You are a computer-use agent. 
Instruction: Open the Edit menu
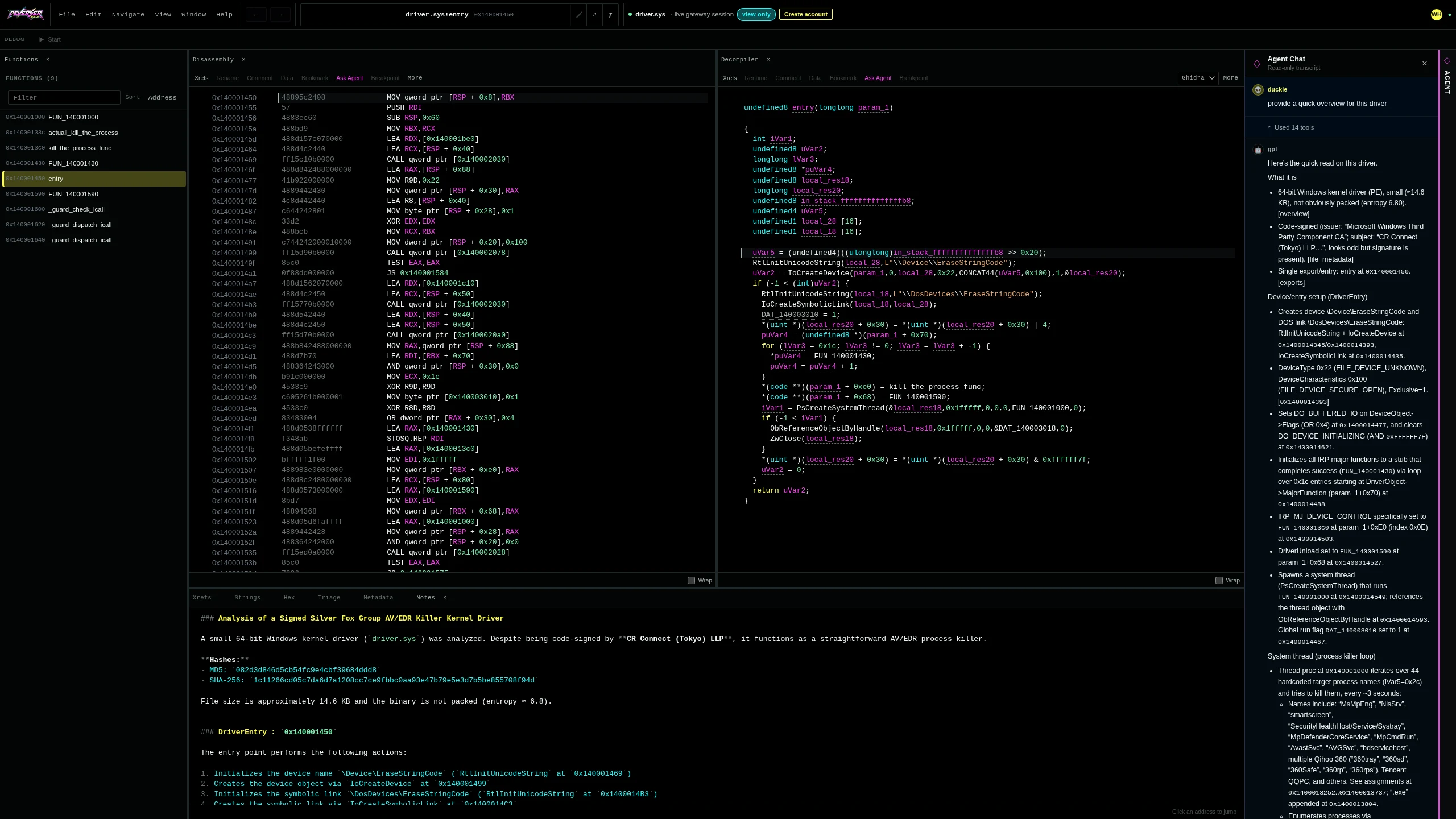click(93, 15)
